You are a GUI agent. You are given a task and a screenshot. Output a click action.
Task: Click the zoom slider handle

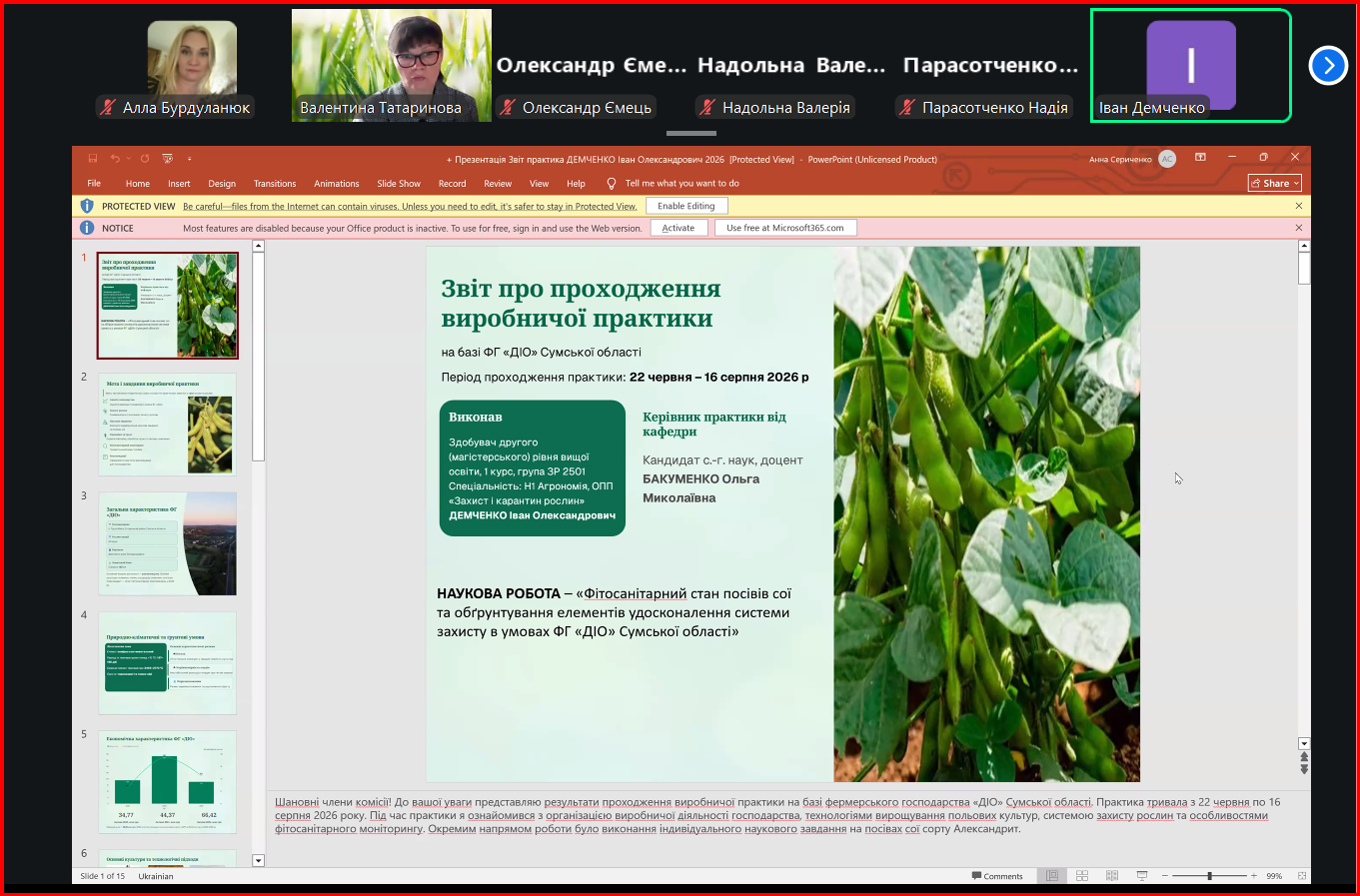1209,876
